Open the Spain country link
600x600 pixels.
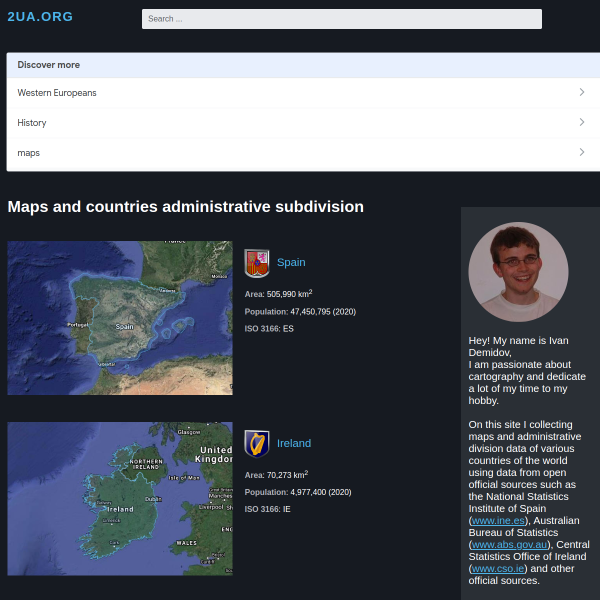[291, 262]
